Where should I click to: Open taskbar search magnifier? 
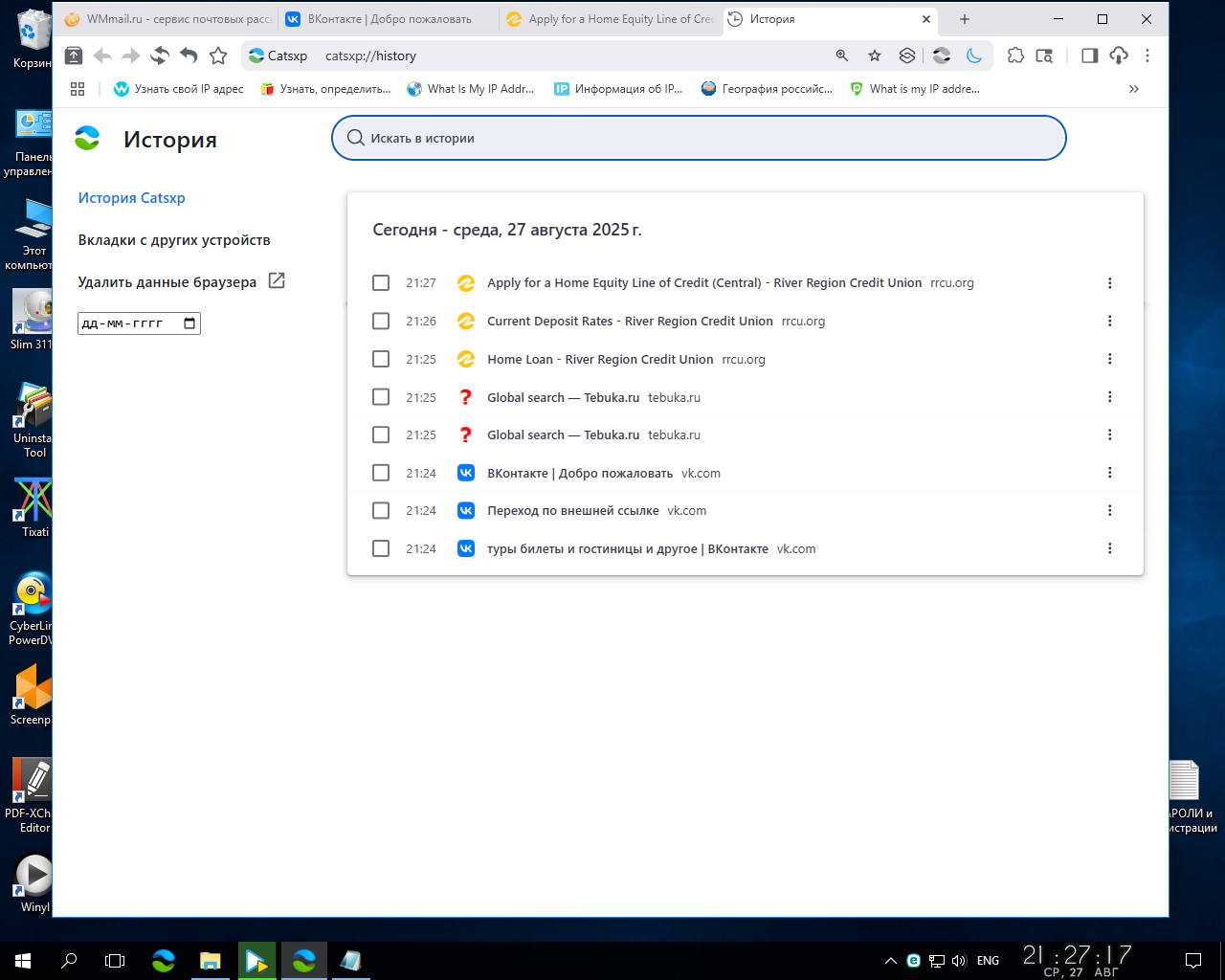click(69, 960)
